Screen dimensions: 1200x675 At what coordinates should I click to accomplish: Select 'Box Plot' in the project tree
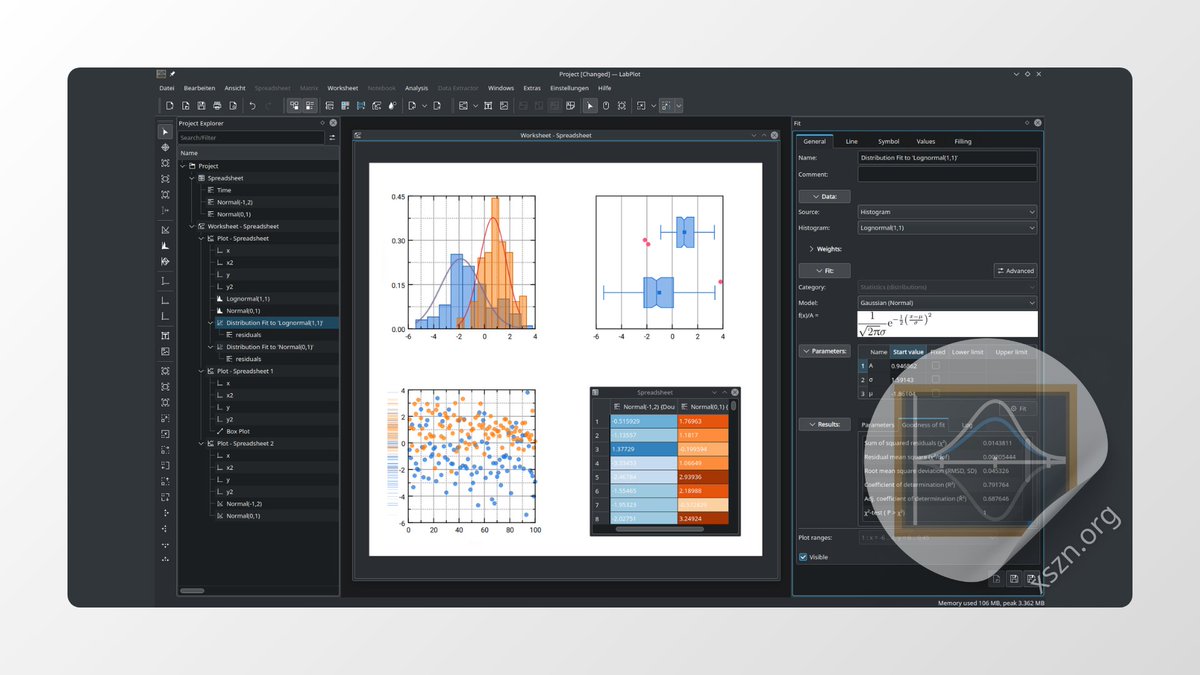(238, 431)
